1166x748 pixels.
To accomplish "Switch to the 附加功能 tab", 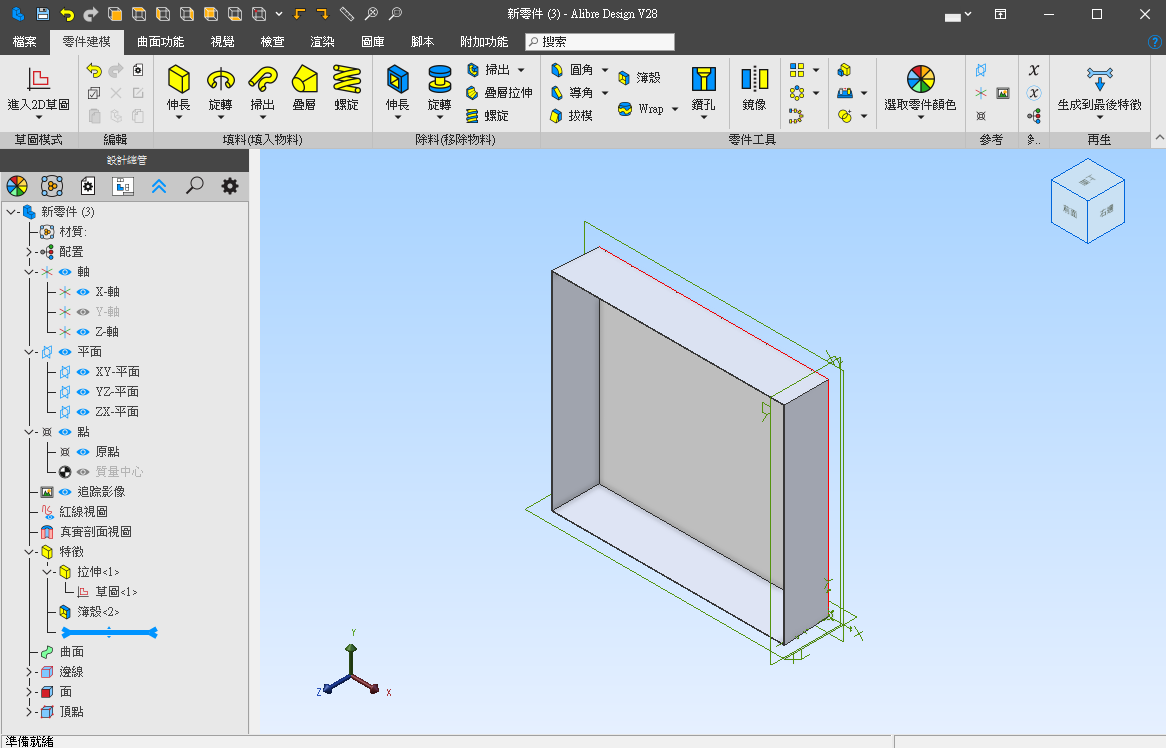I will point(484,42).
